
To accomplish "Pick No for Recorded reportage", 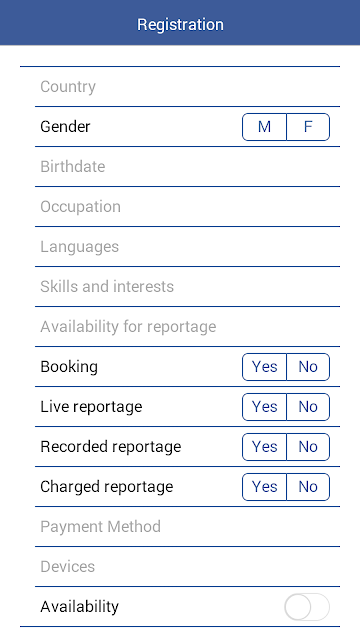I will (308, 447).
